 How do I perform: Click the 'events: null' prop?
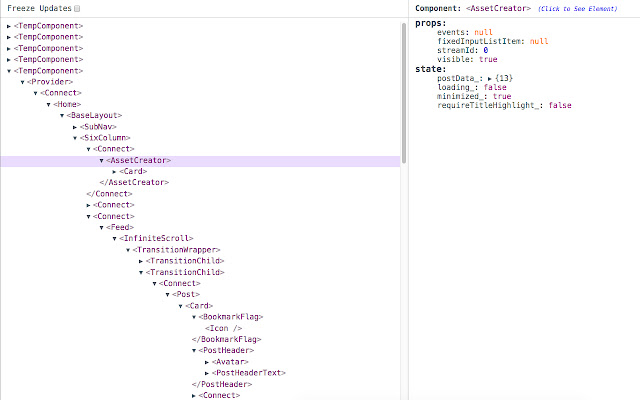(x=465, y=32)
